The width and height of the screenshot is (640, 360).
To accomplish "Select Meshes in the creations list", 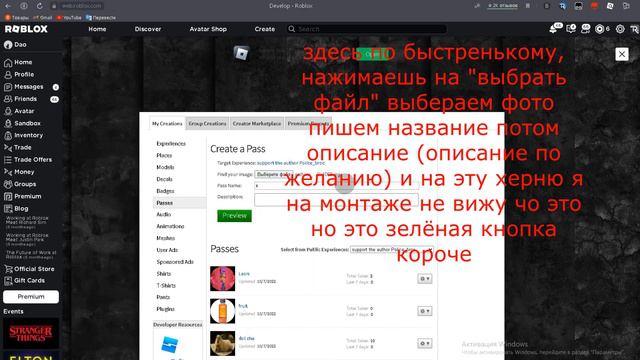I will (166, 238).
